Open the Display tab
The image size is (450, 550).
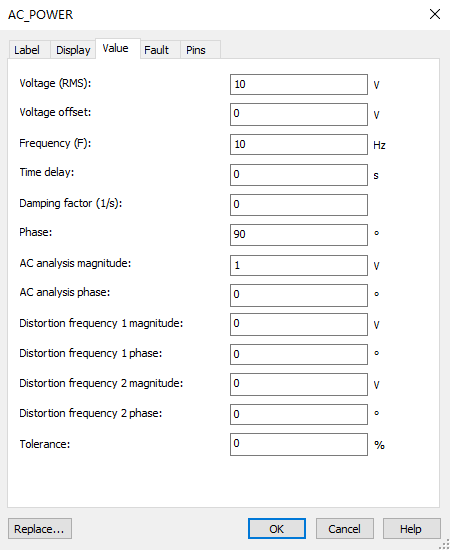[73, 50]
